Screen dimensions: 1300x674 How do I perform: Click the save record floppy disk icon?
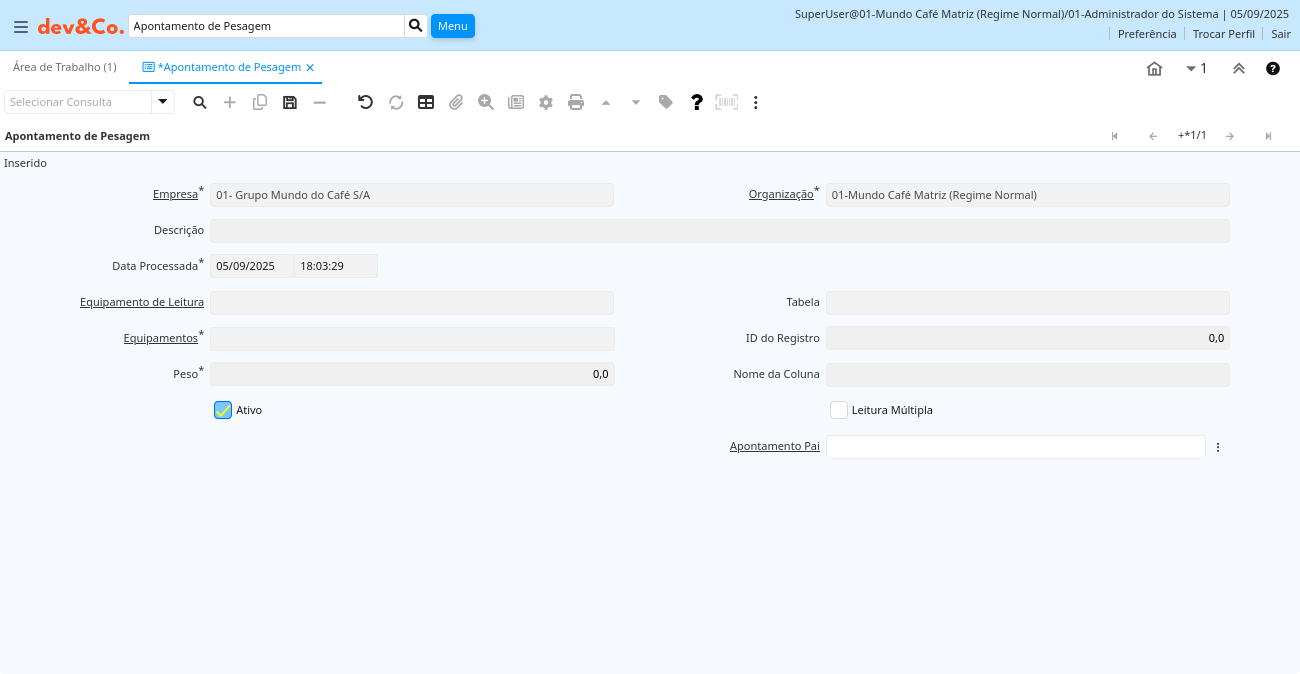[x=290, y=102]
